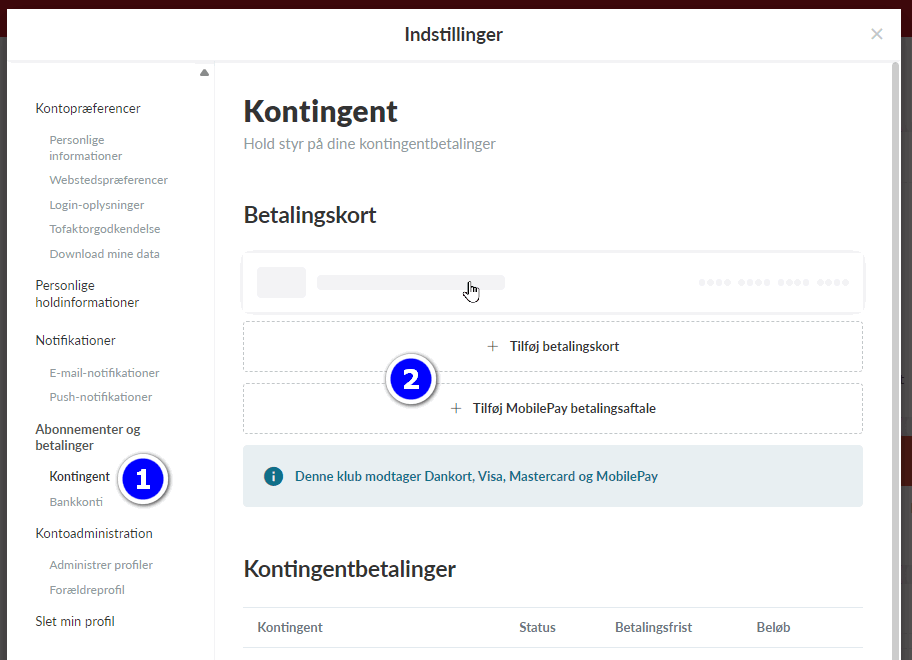Open Kontopræferencer section
The height and width of the screenshot is (660, 912).
click(88, 109)
